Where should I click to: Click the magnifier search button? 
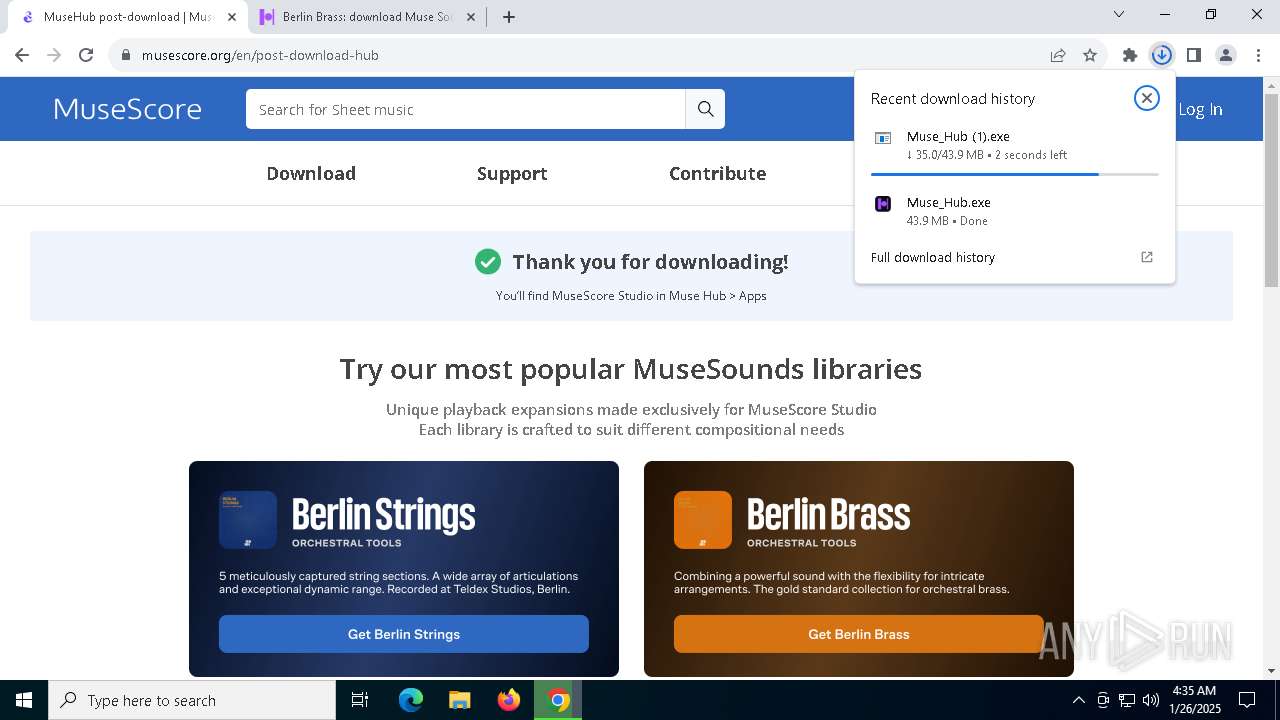click(x=705, y=109)
